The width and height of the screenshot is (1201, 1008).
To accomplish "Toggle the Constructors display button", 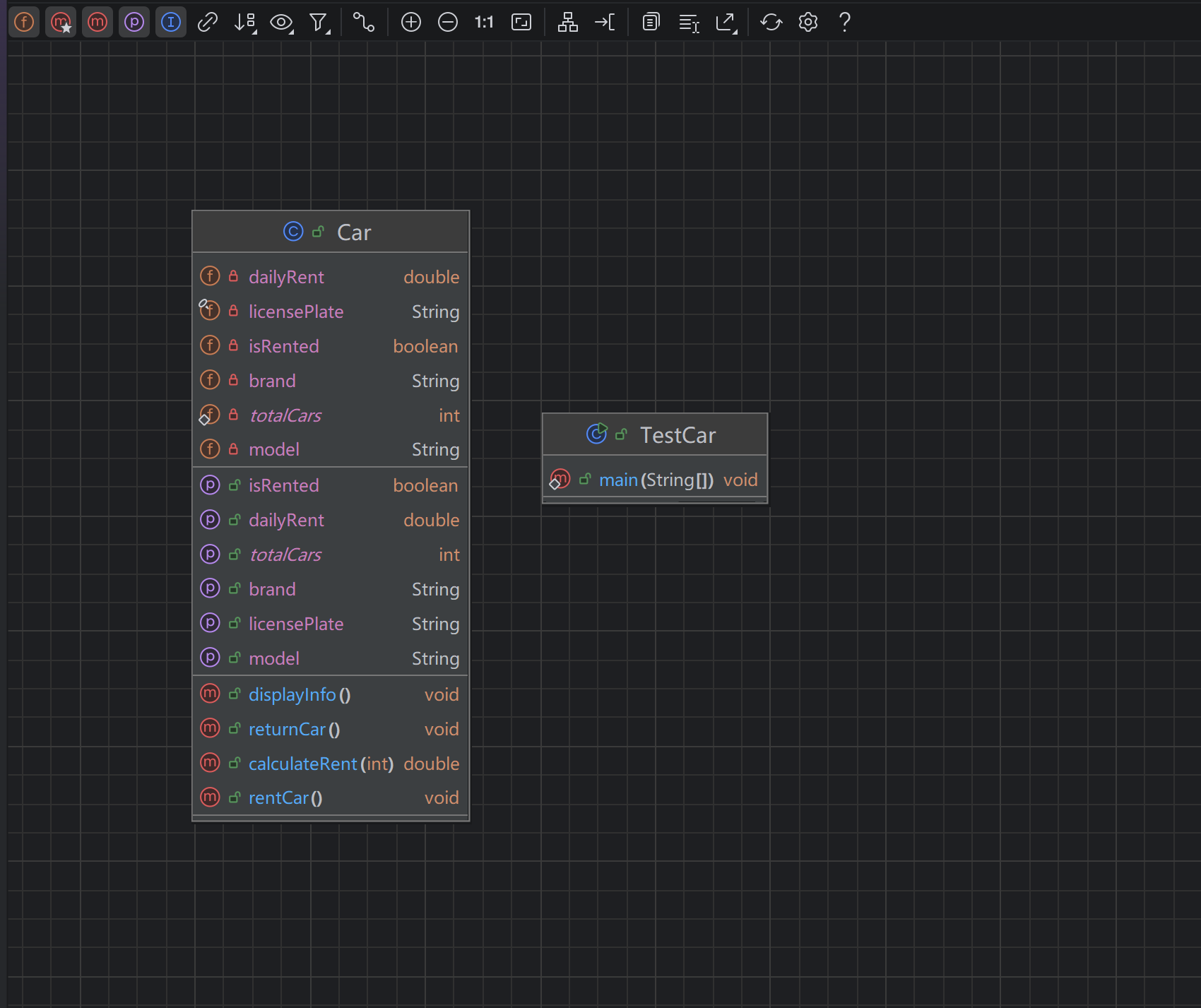I will pos(61,23).
